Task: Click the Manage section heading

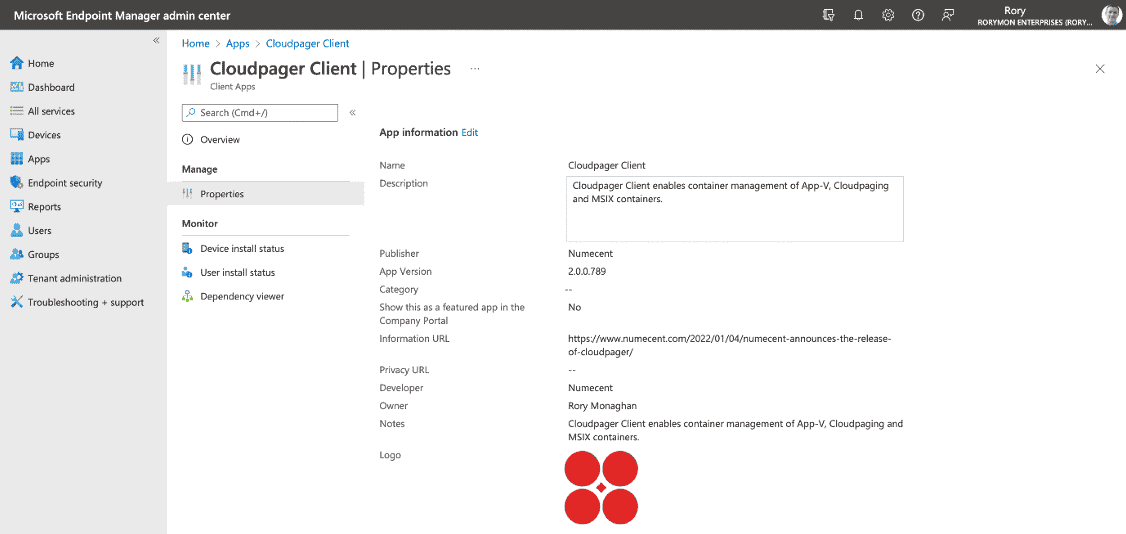Action: click(x=200, y=169)
